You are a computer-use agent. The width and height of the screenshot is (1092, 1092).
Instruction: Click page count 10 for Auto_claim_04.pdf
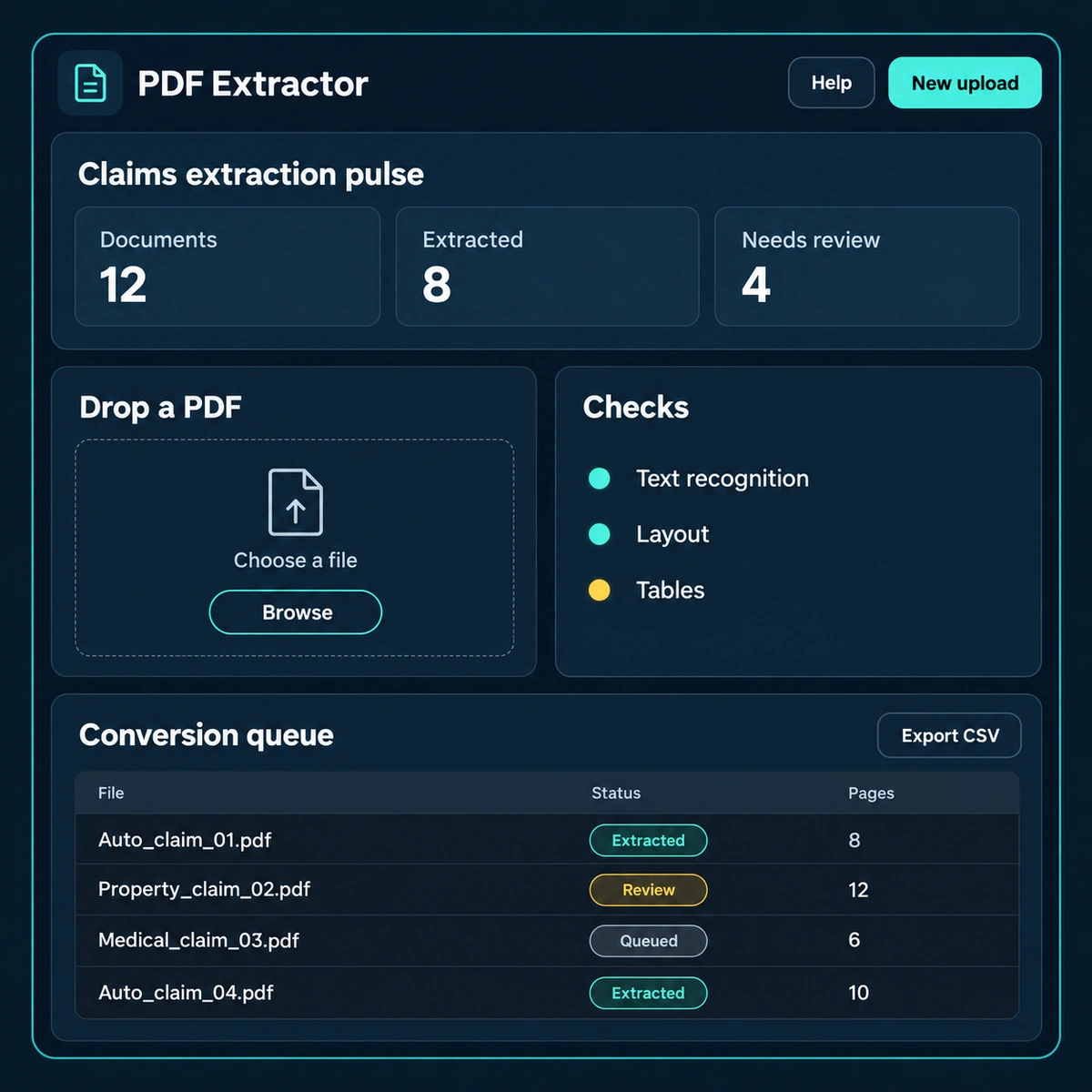[x=858, y=993]
